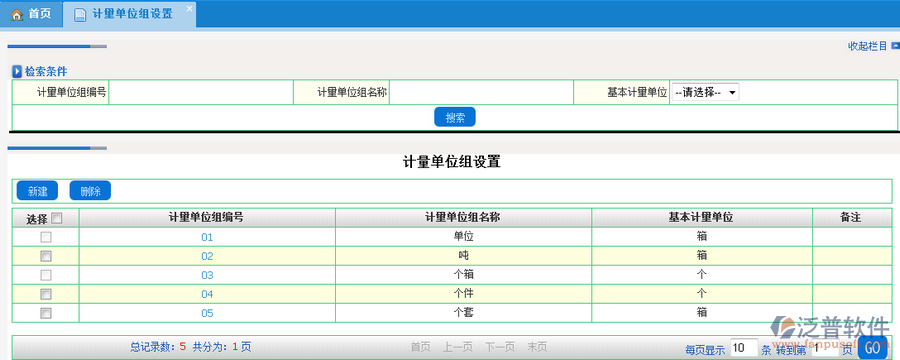The image size is (900, 360).
Task: Open the unit group link 03
Action: point(207,275)
